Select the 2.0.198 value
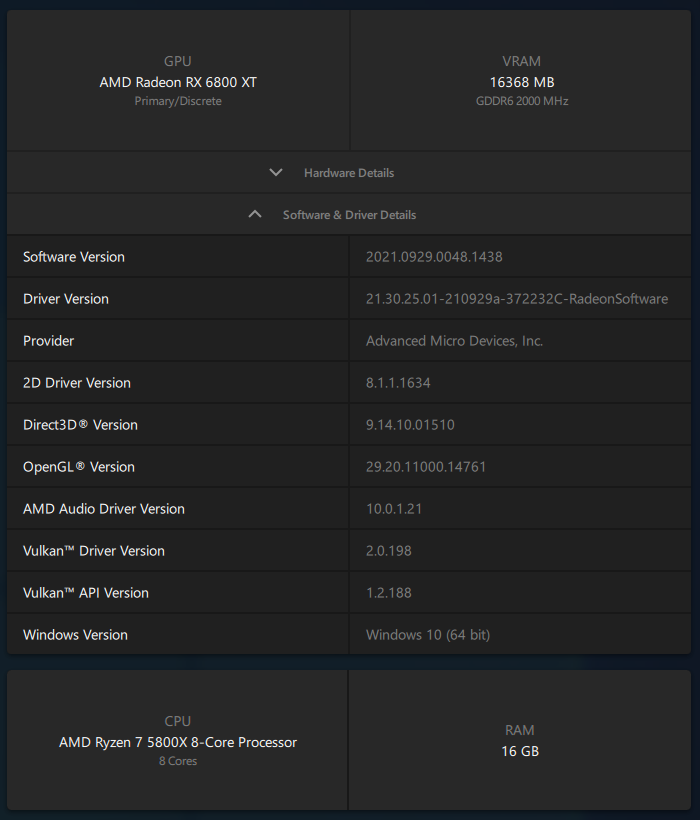This screenshot has width=700, height=820. point(388,551)
